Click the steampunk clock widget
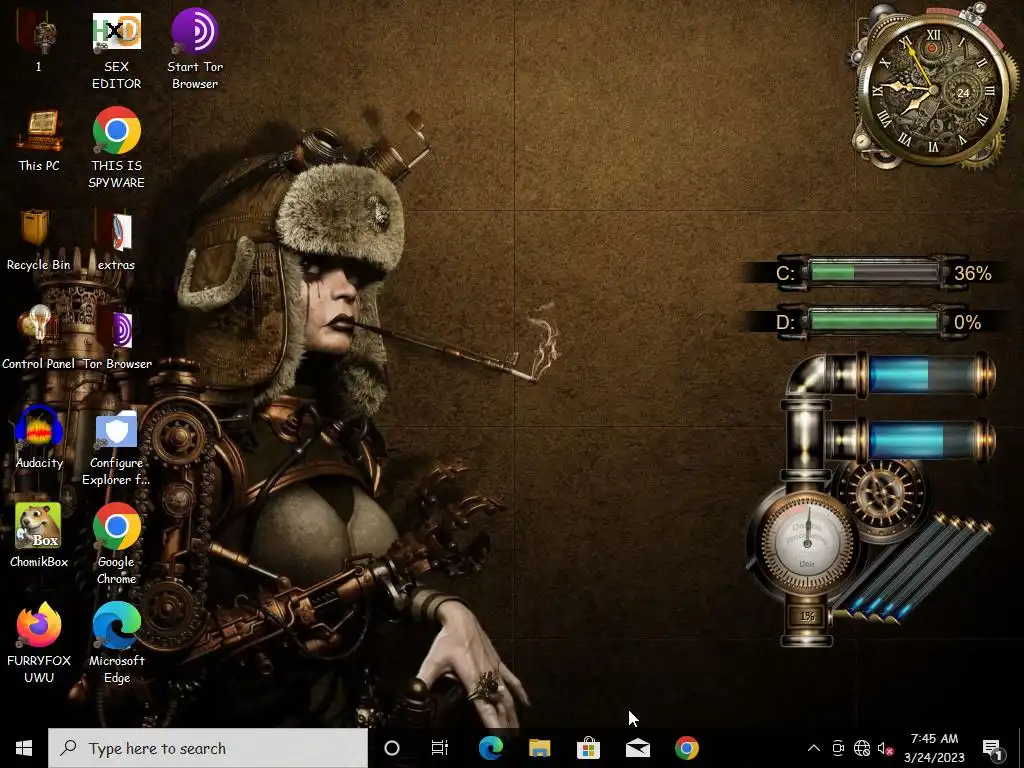This screenshot has height=768, width=1024. [933, 88]
